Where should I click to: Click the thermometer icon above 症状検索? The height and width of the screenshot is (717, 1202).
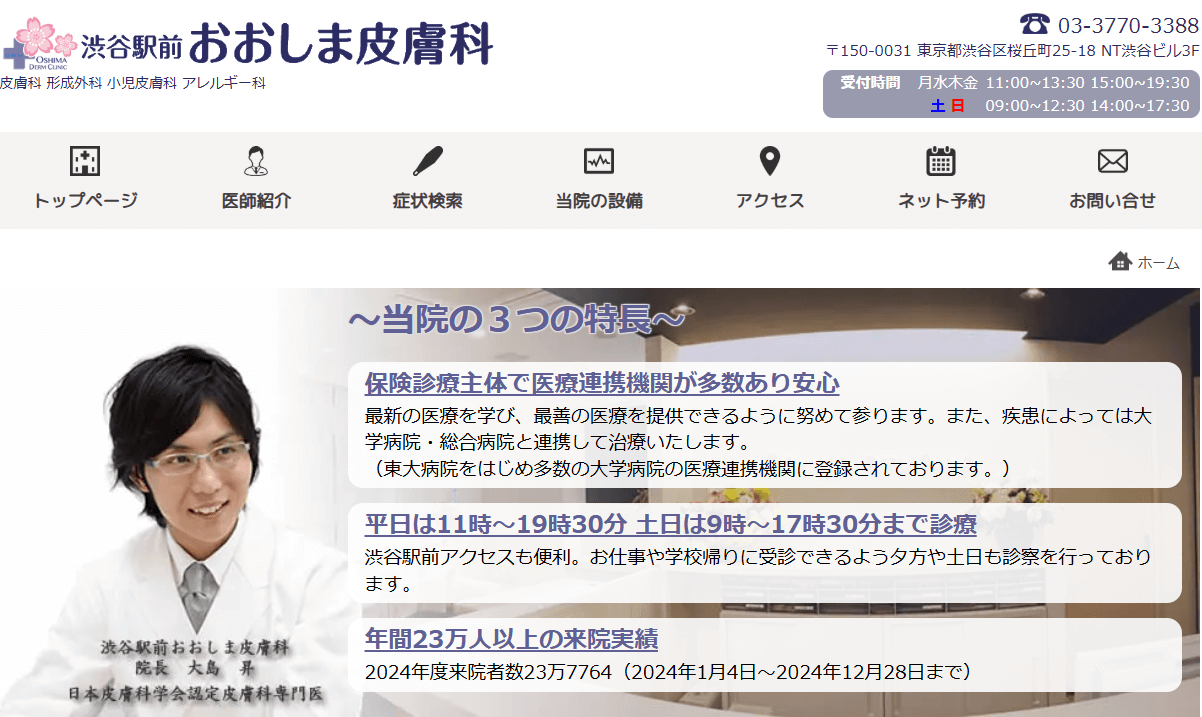(427, 161)
